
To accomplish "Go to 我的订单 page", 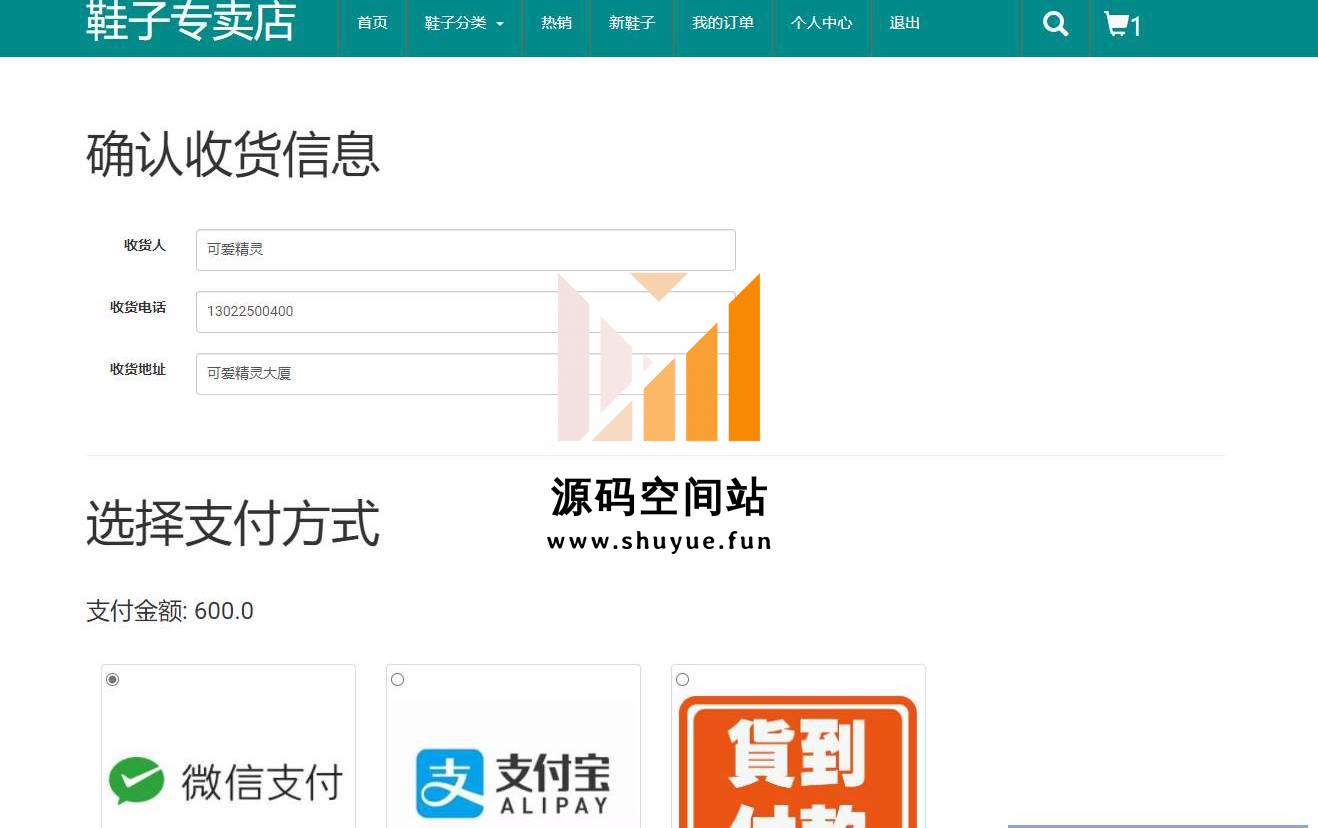I will 723,23.
